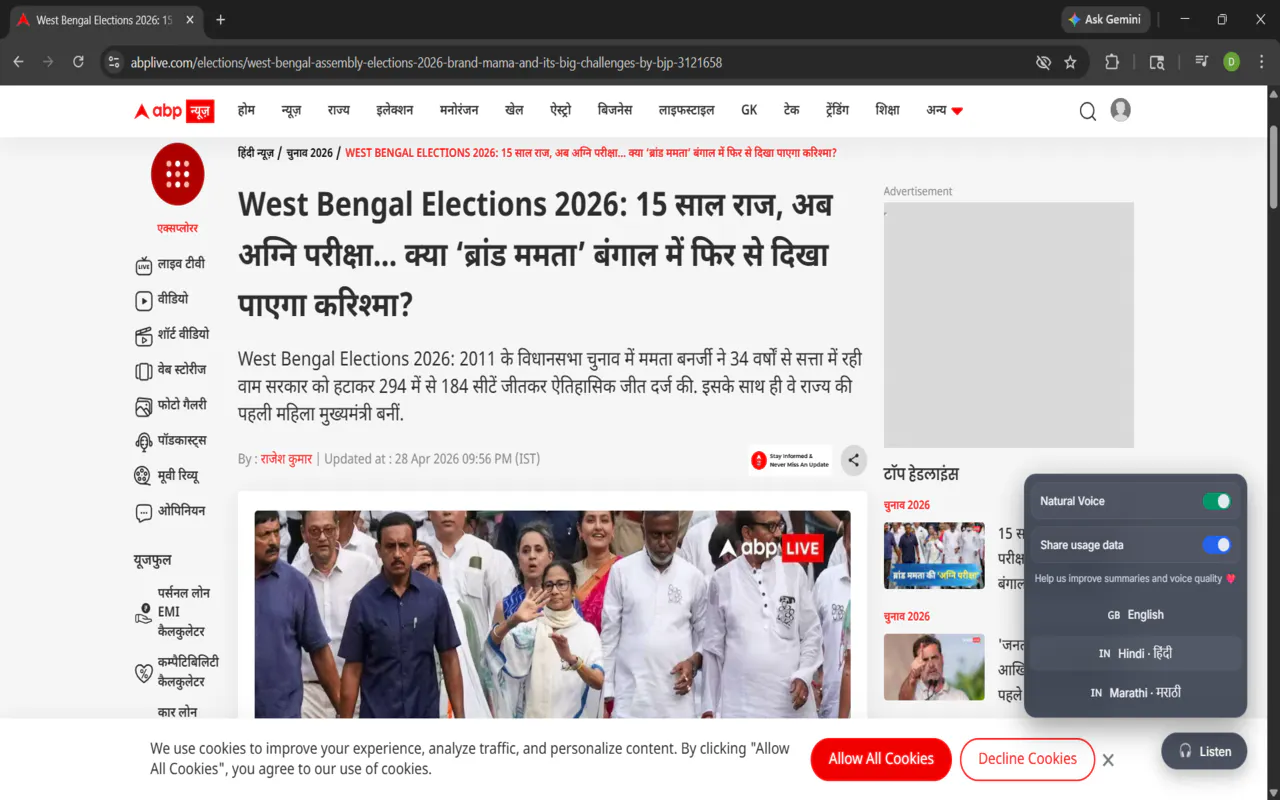
Task: Toggle the Share usage data switch
Action: (1216, 545)
